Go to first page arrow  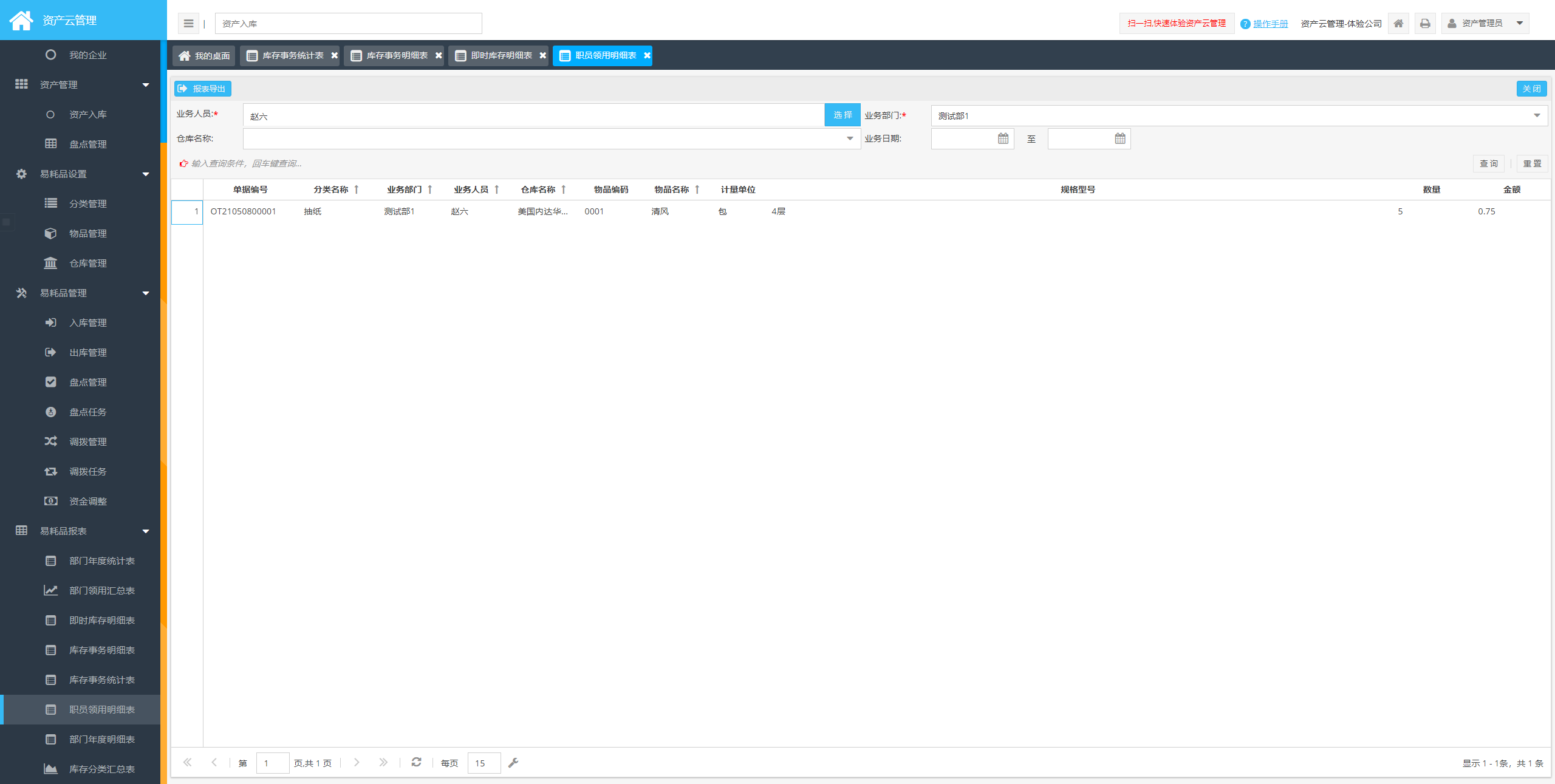click(x=188, y=762)
